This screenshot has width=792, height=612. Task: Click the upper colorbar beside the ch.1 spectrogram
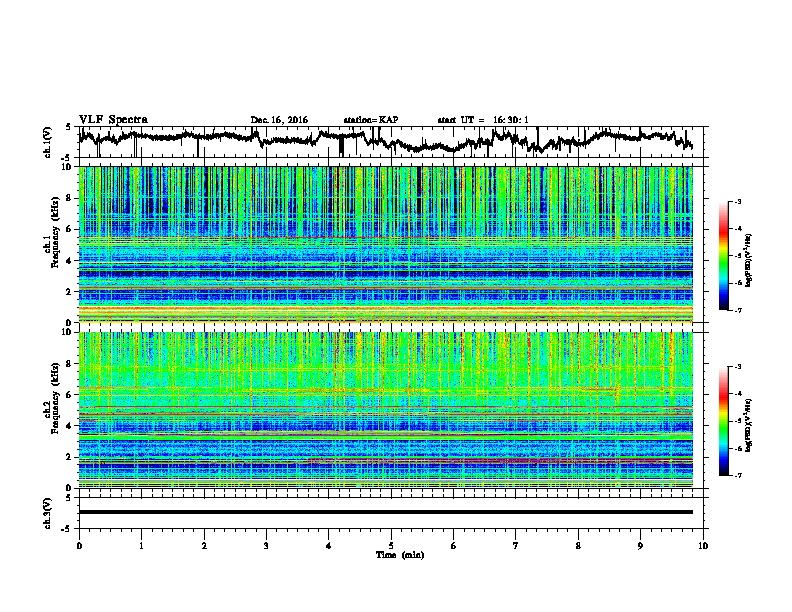724,256
